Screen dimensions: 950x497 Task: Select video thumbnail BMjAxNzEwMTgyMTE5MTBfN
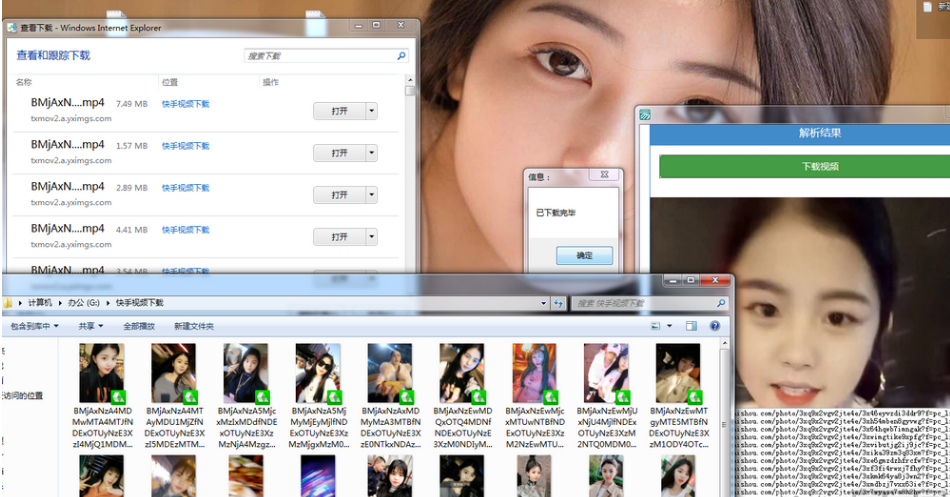click(678, 374)
